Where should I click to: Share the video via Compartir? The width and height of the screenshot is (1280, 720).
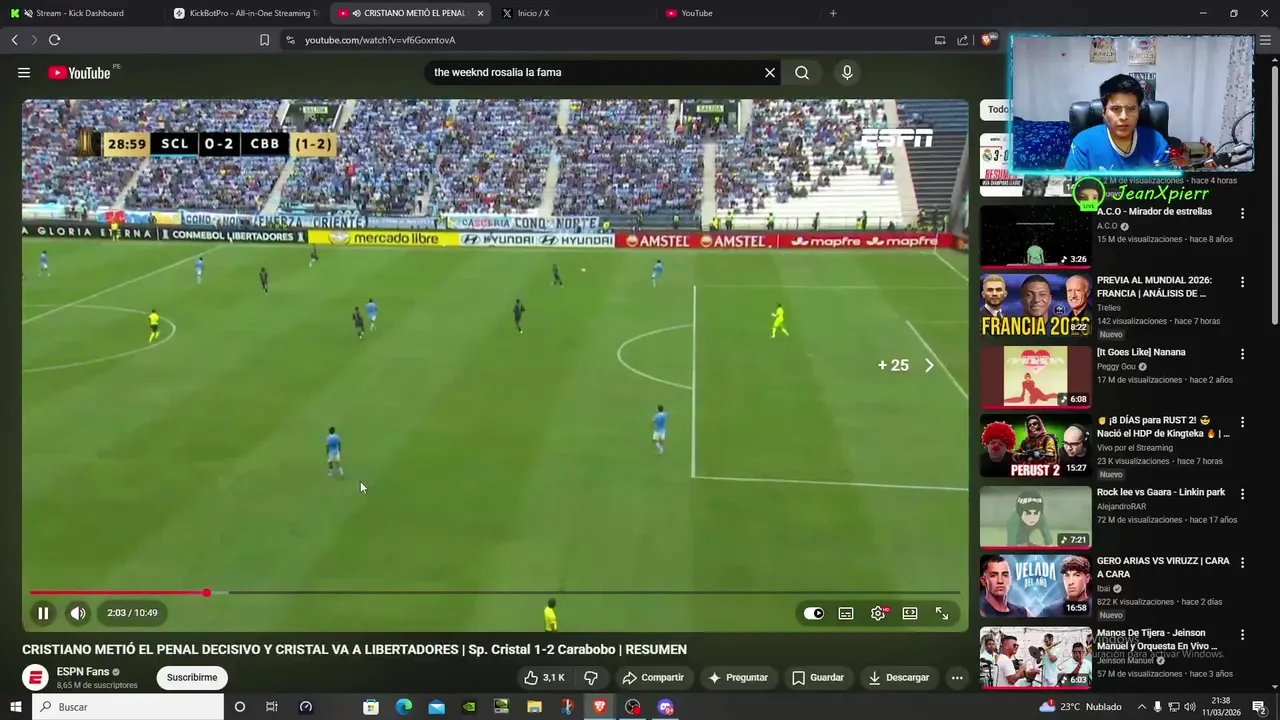[x=653, y=677]
